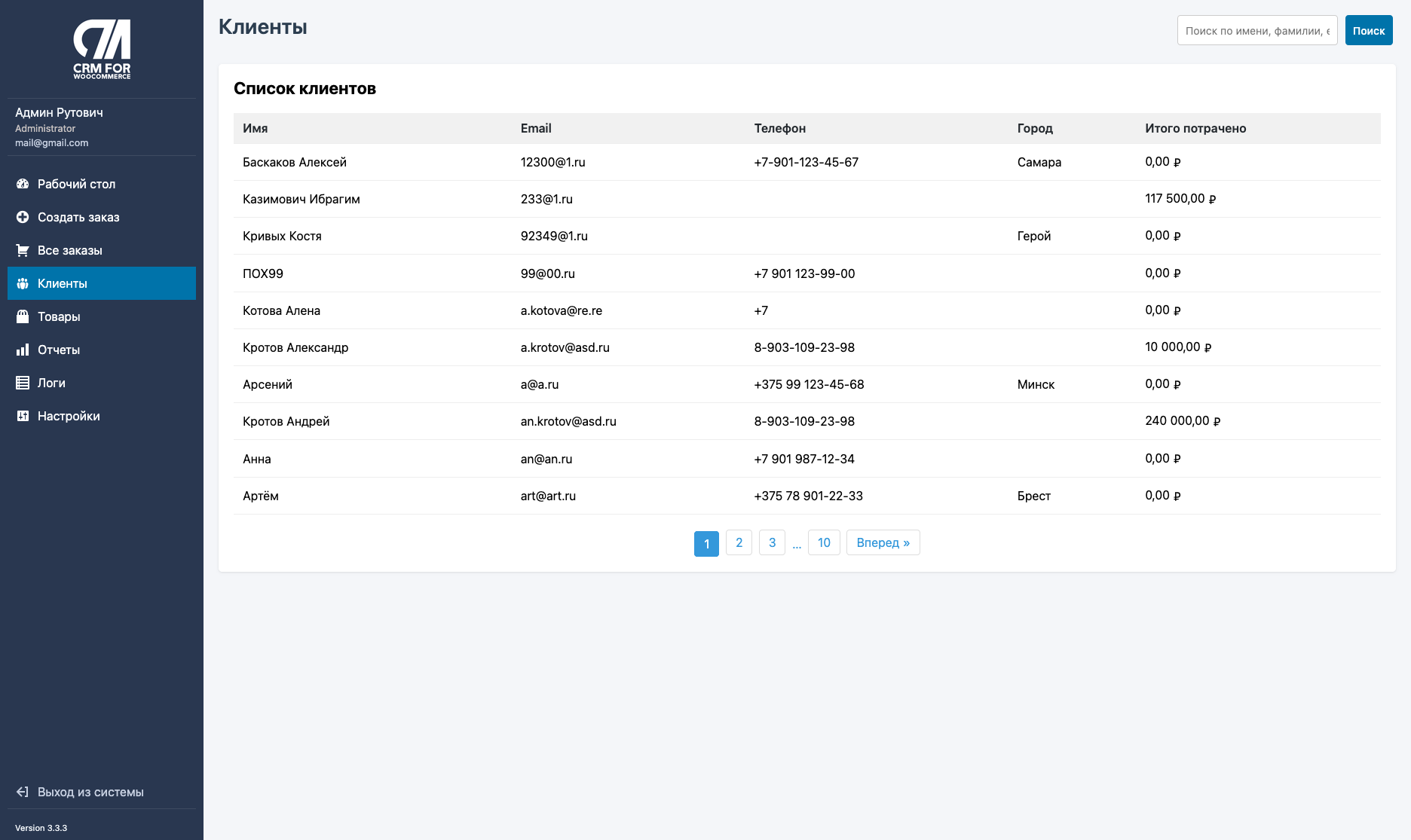The image size is (1411, 840).
Task: Click the people icon beside Клиенты
Action: pyautogui.click(x=23, y=283)
